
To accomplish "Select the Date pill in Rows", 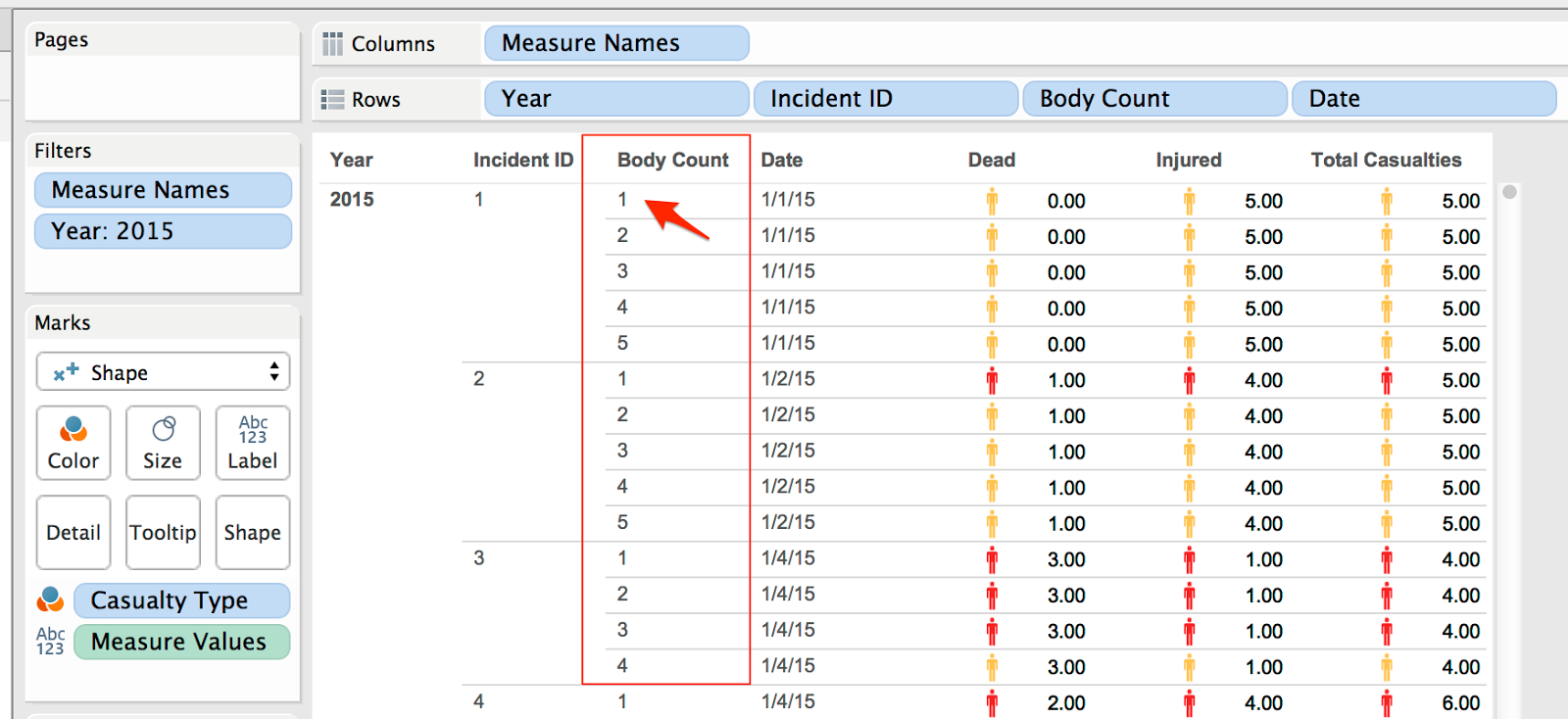I will [1424, 99].
